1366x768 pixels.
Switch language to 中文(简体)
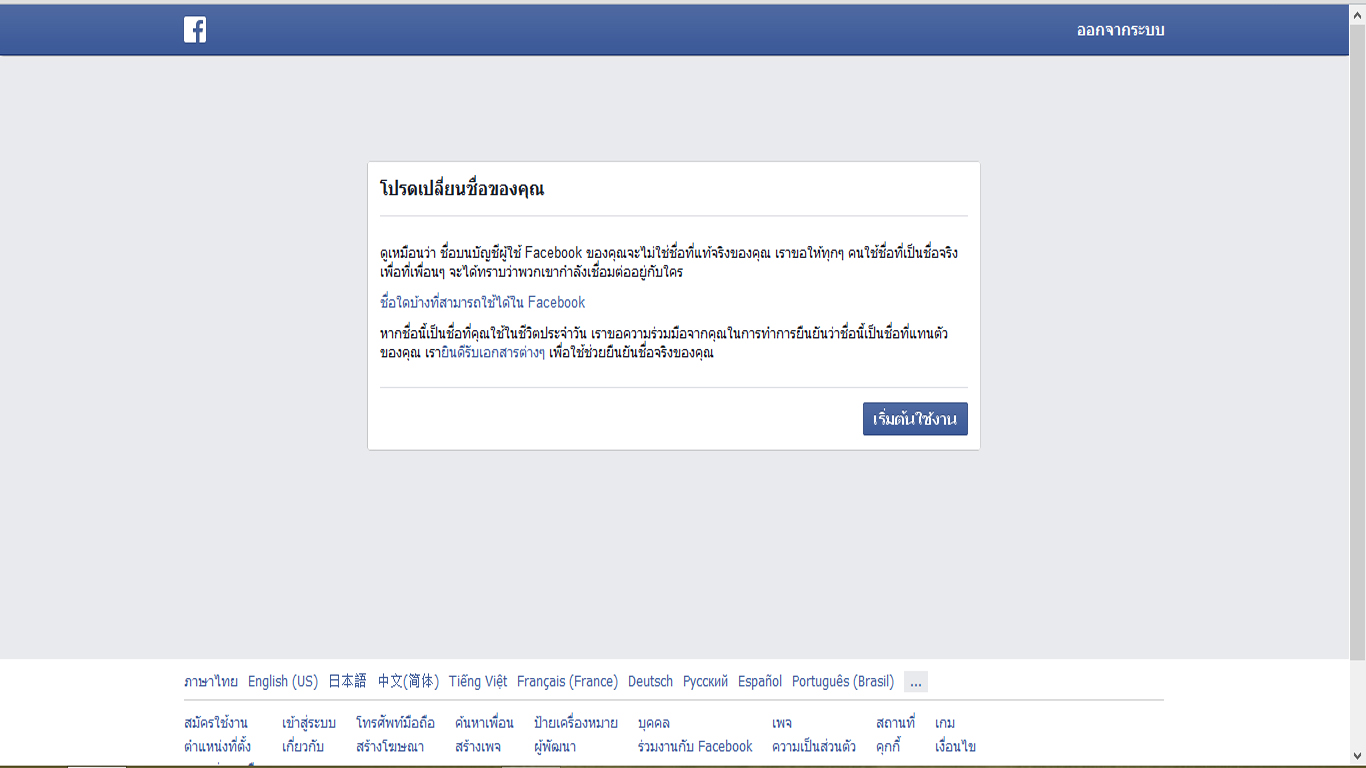(x=408, y=681)
